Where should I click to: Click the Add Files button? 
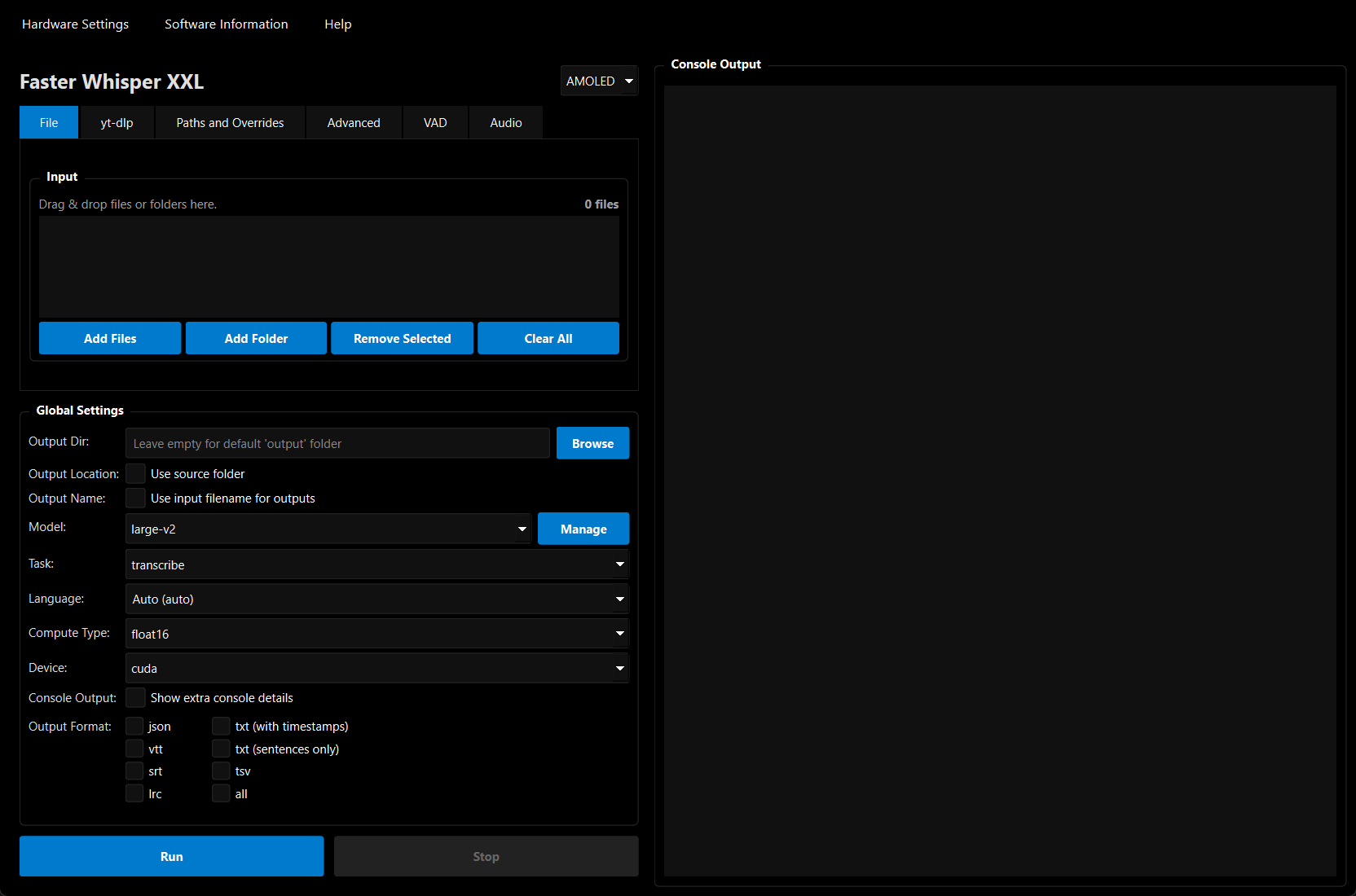(x=110, y=339)
